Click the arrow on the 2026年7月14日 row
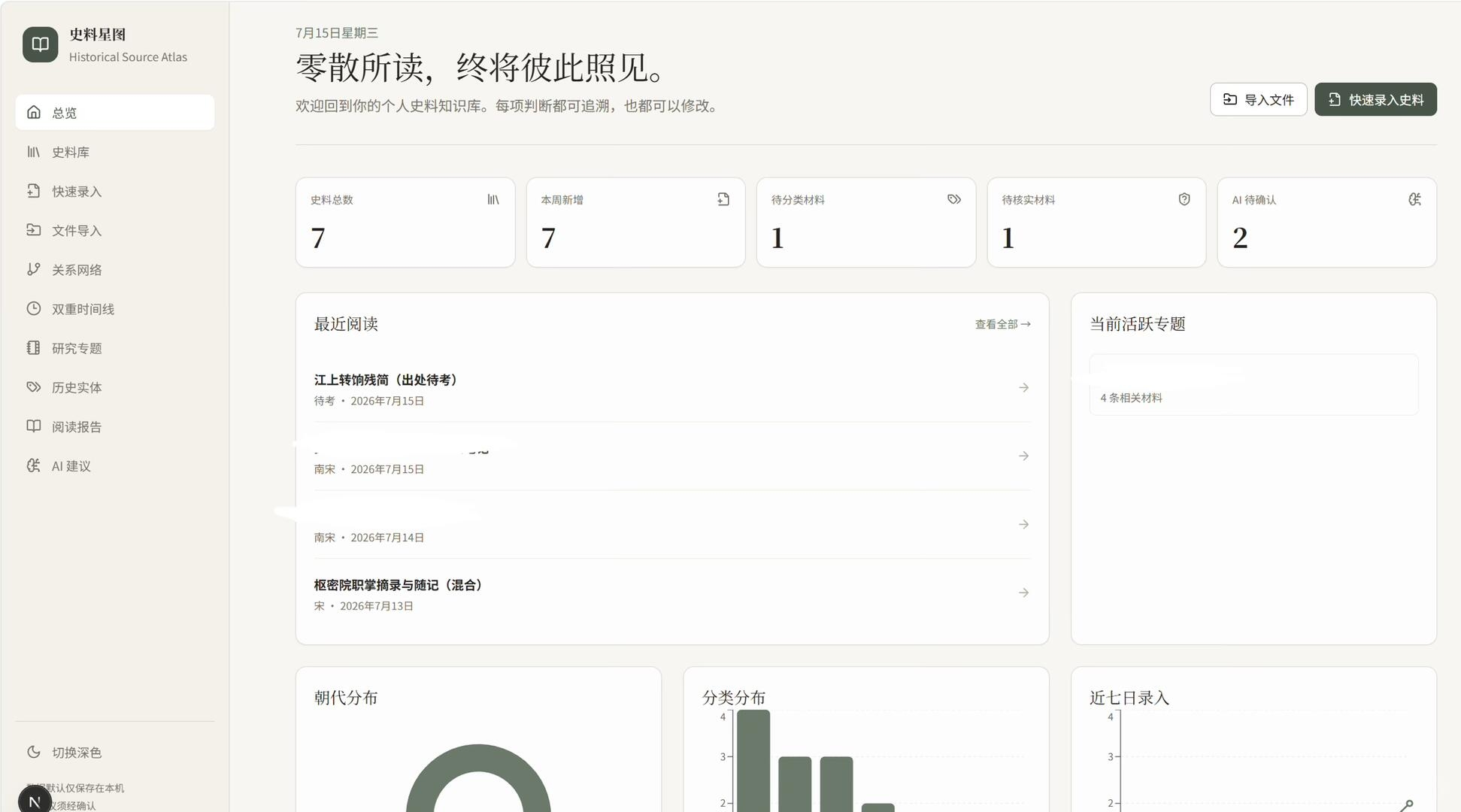The image size is (1461, 812). [x=1023, y=524]
